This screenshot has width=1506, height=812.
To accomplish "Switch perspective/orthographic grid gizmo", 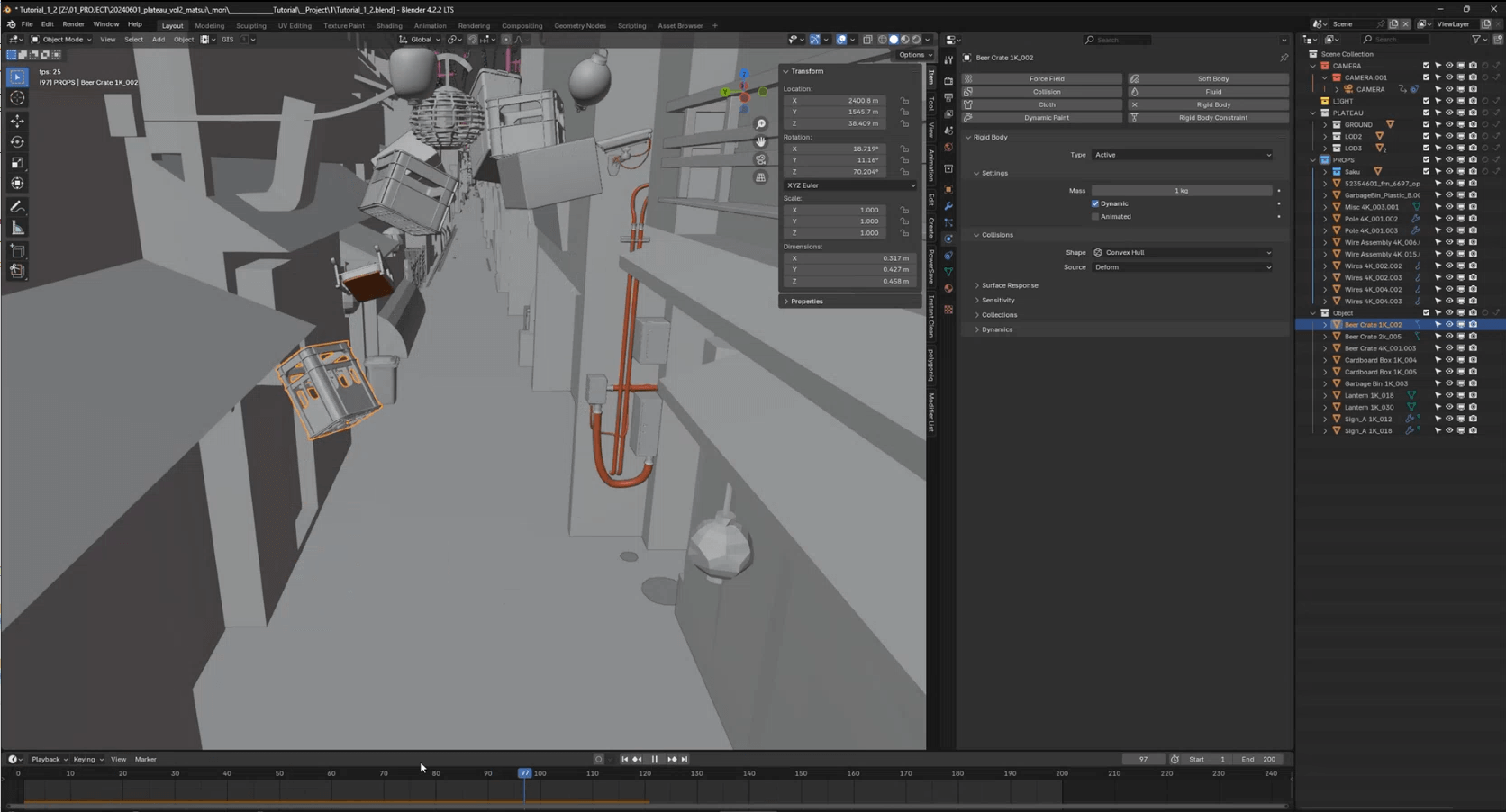I will [761, 177].
